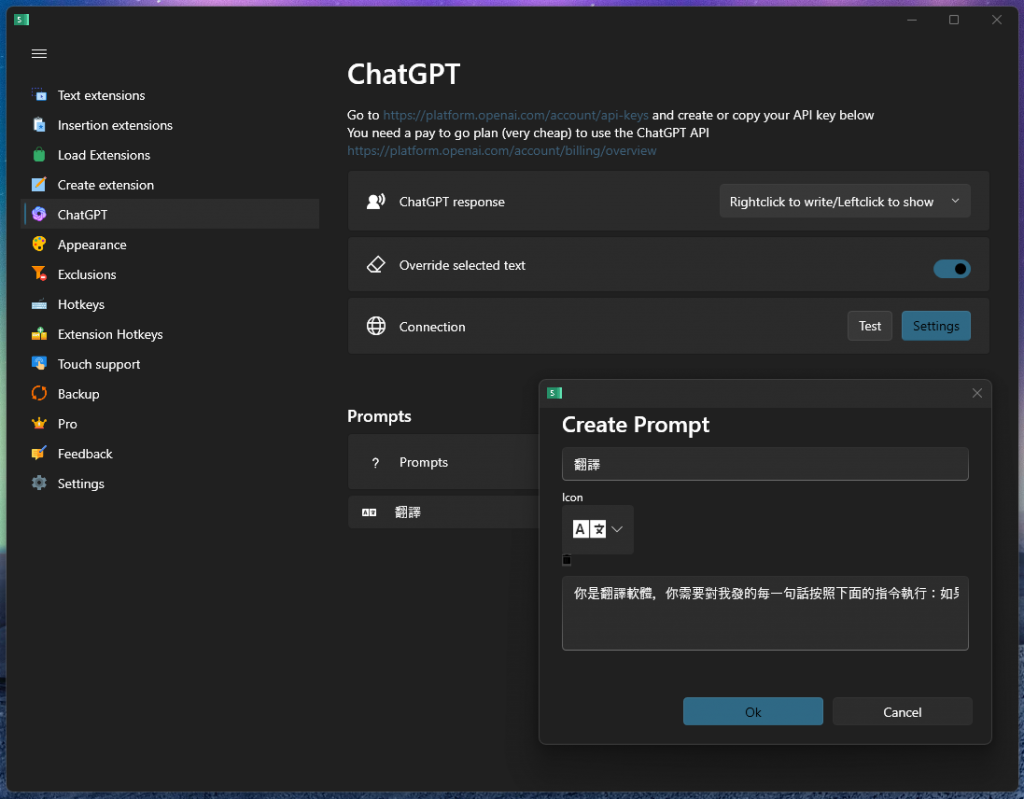Click the Backup sync icon

39,393
